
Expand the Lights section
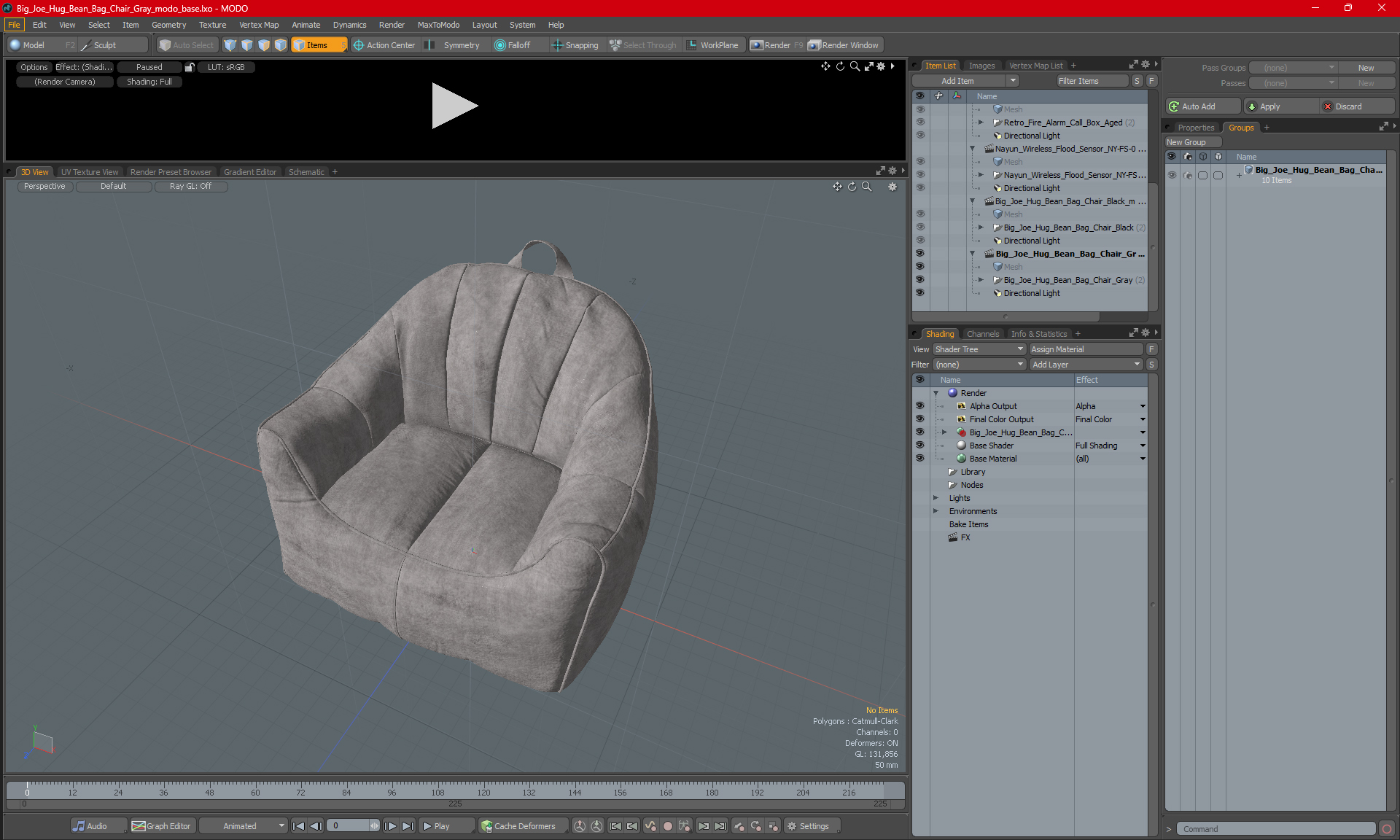tap(936, 498)
